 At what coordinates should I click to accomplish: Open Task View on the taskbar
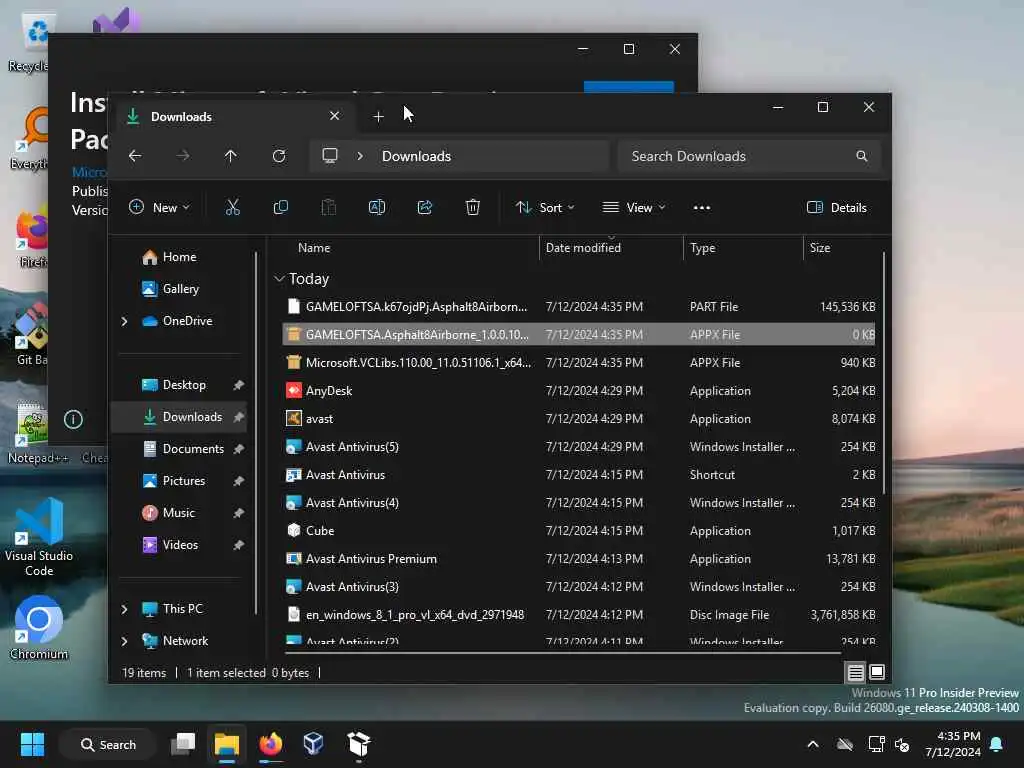pyautogui.click(x=183, y=744)
